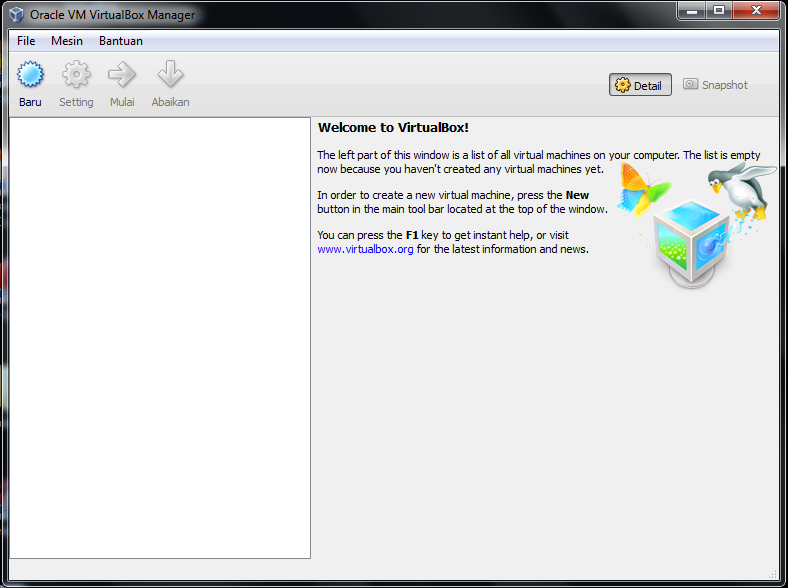
Task: Click the Welcome to VirtualBox! heading
Action: click(393, 128)
